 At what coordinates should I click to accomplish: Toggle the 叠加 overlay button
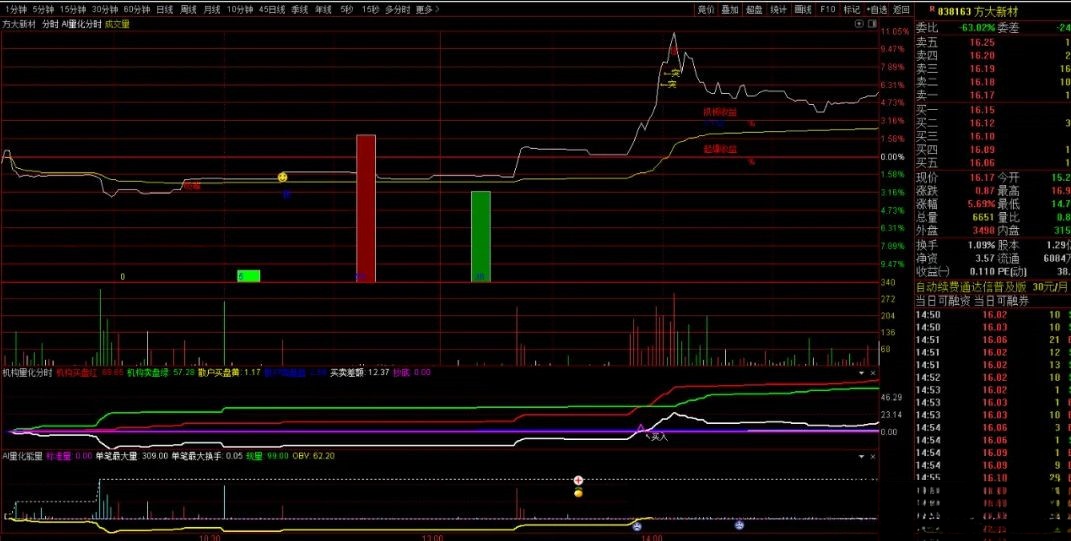click(x=730, y=9)
